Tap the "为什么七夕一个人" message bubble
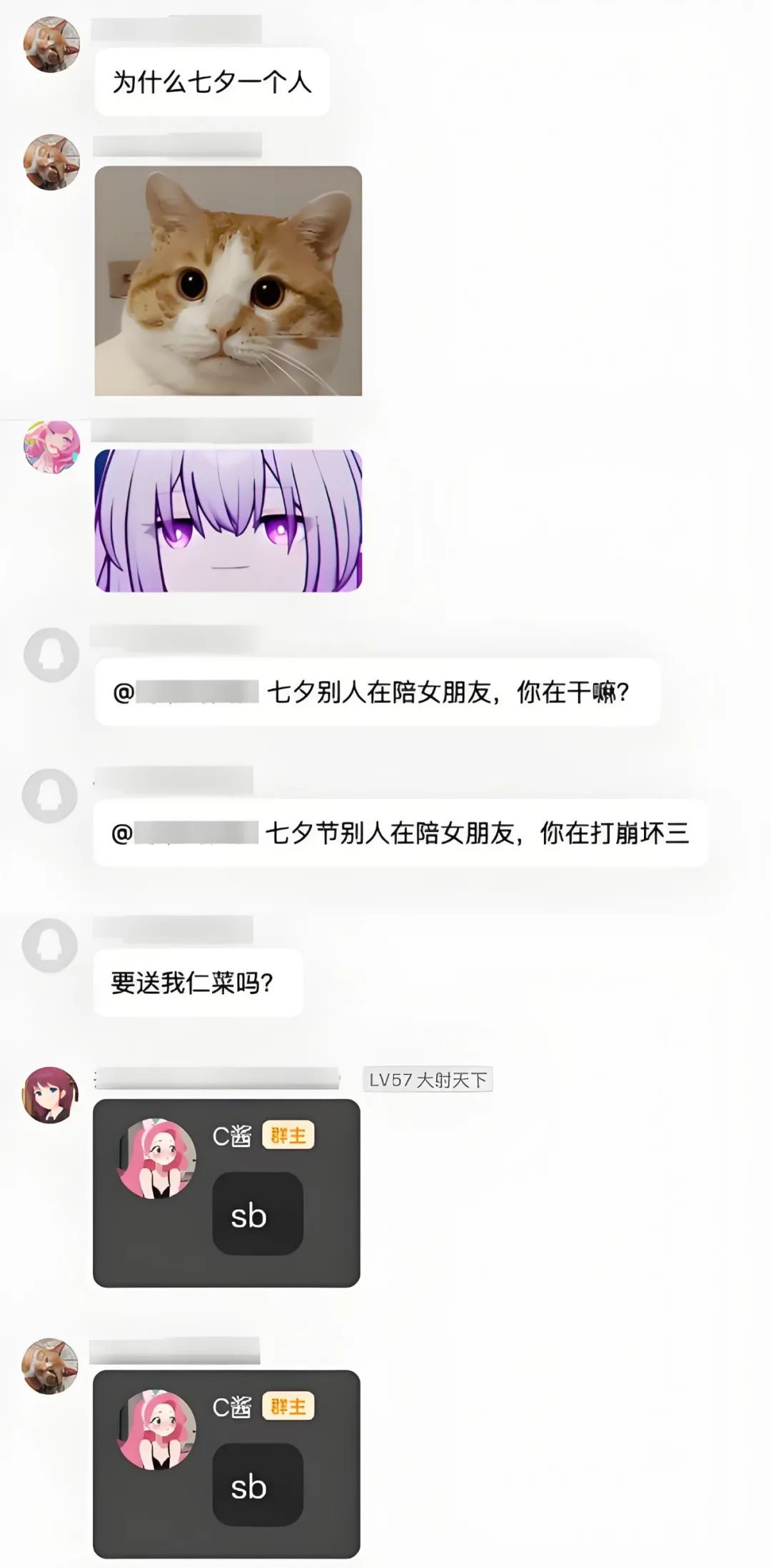The image size is (771, 1568). [x=212, y=82]
